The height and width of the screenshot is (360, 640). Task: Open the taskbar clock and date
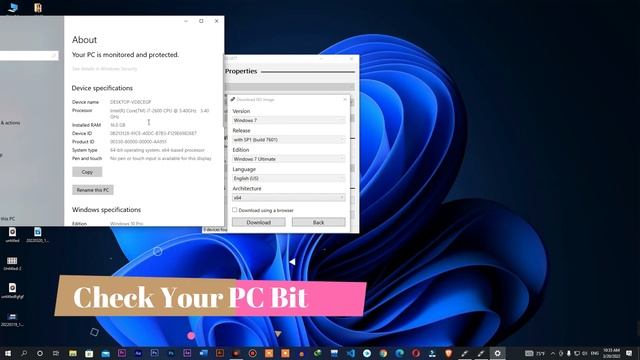(611, 353)
